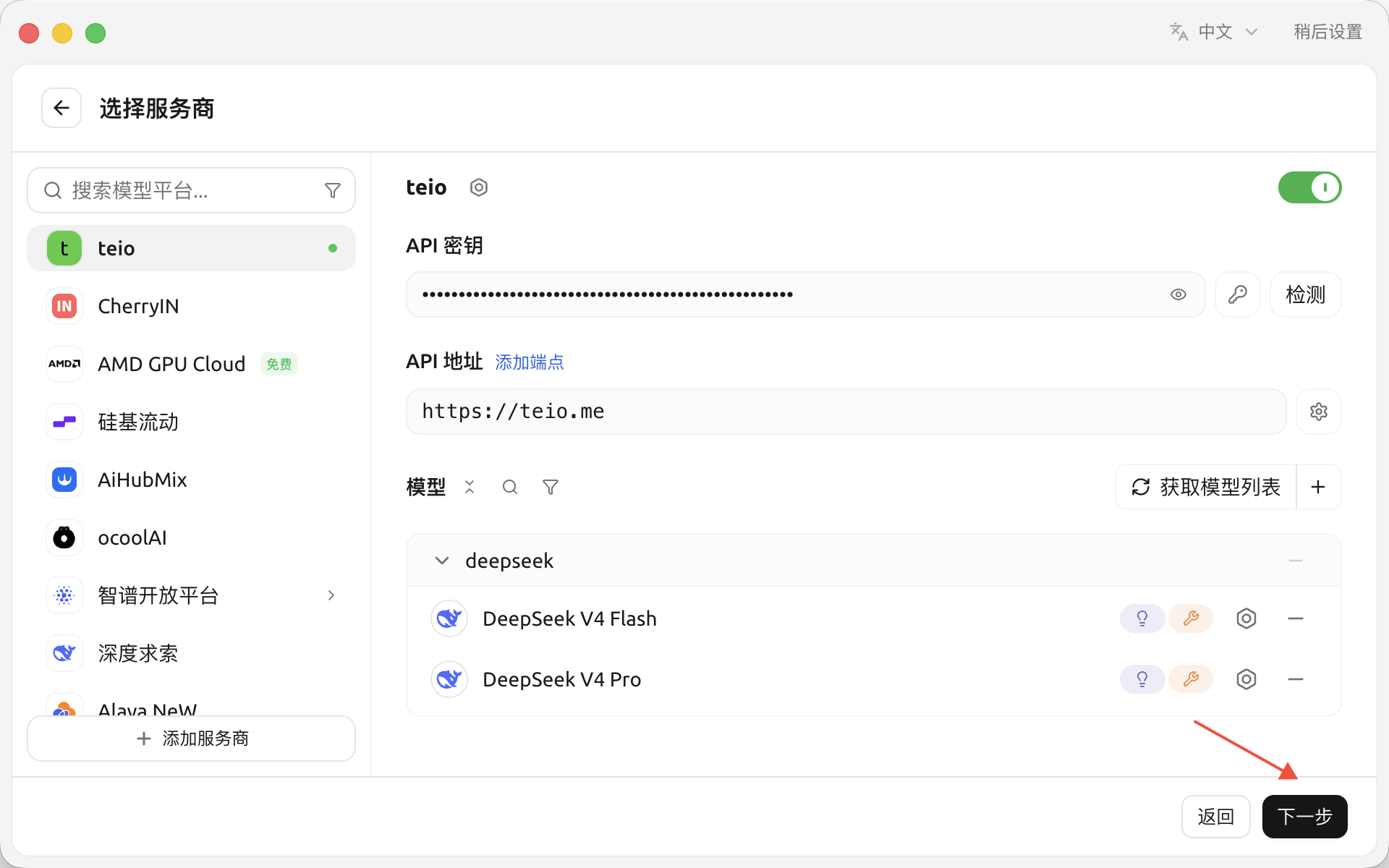Expand the 智谱开放平台 provider chevron

[x=331, y=595]
